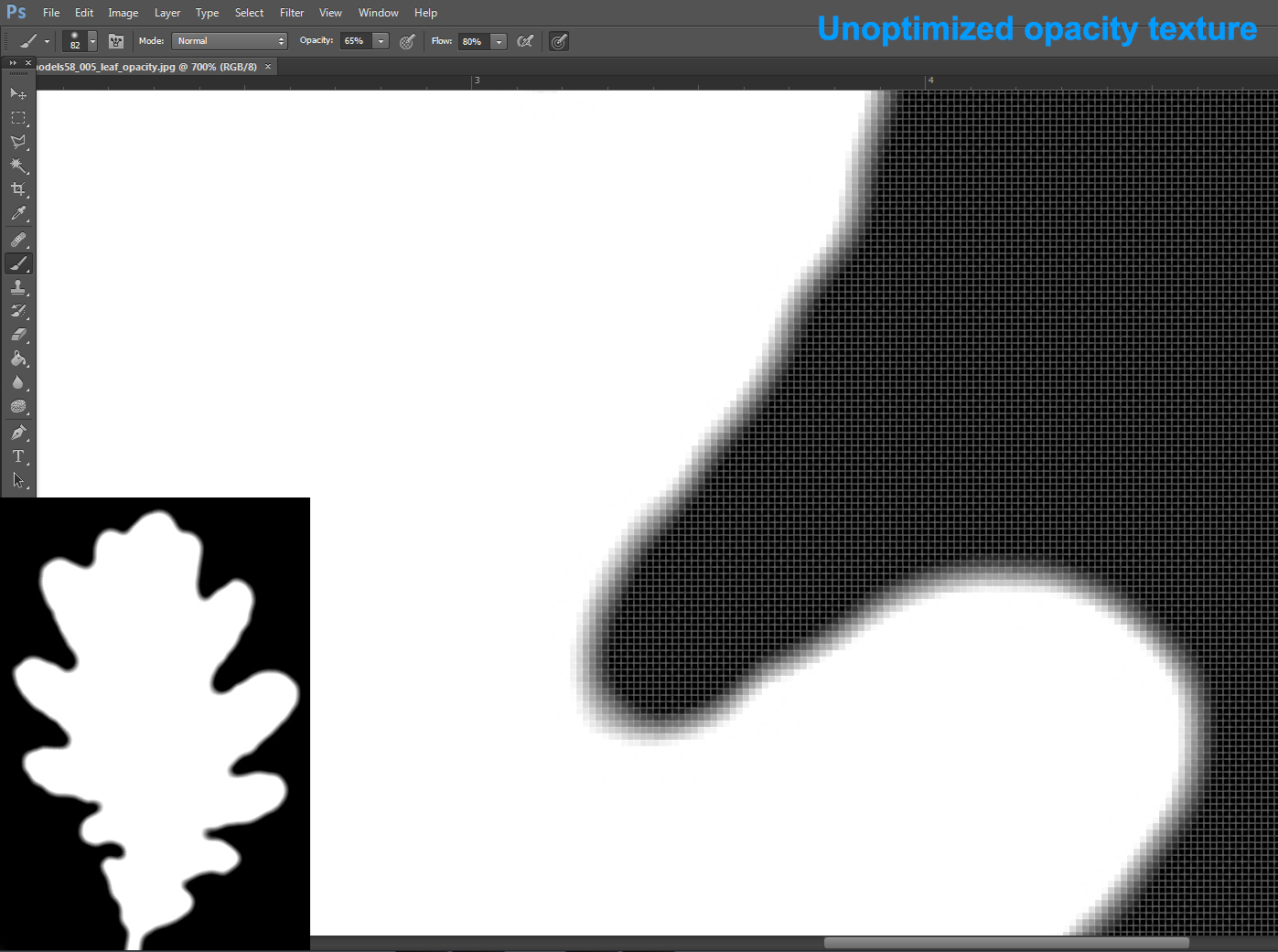This screenshot has width=1278, height=952.
Task: Select the Clone Stamp tool
Action: click(x=18, y=287)
